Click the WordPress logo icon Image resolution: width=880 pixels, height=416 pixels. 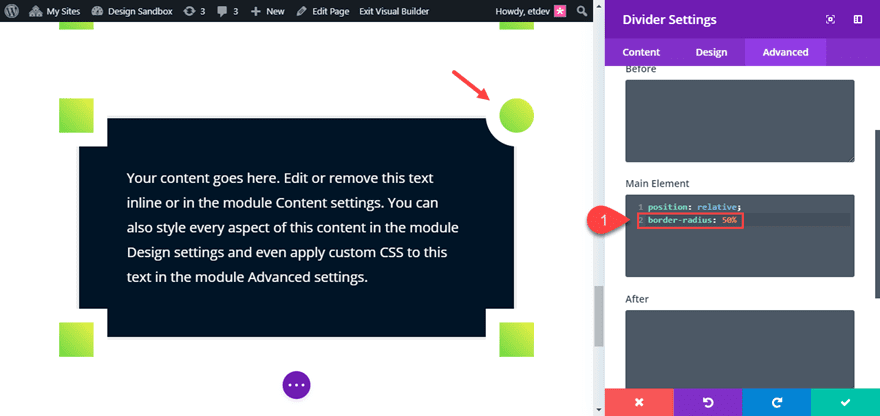tap(12, 11)
